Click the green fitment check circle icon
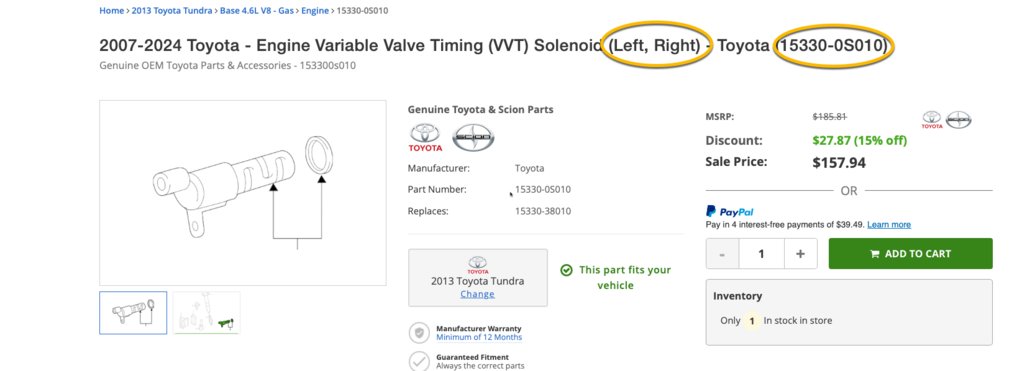This screenshot has width=1022, height=371. pos(566,270)
